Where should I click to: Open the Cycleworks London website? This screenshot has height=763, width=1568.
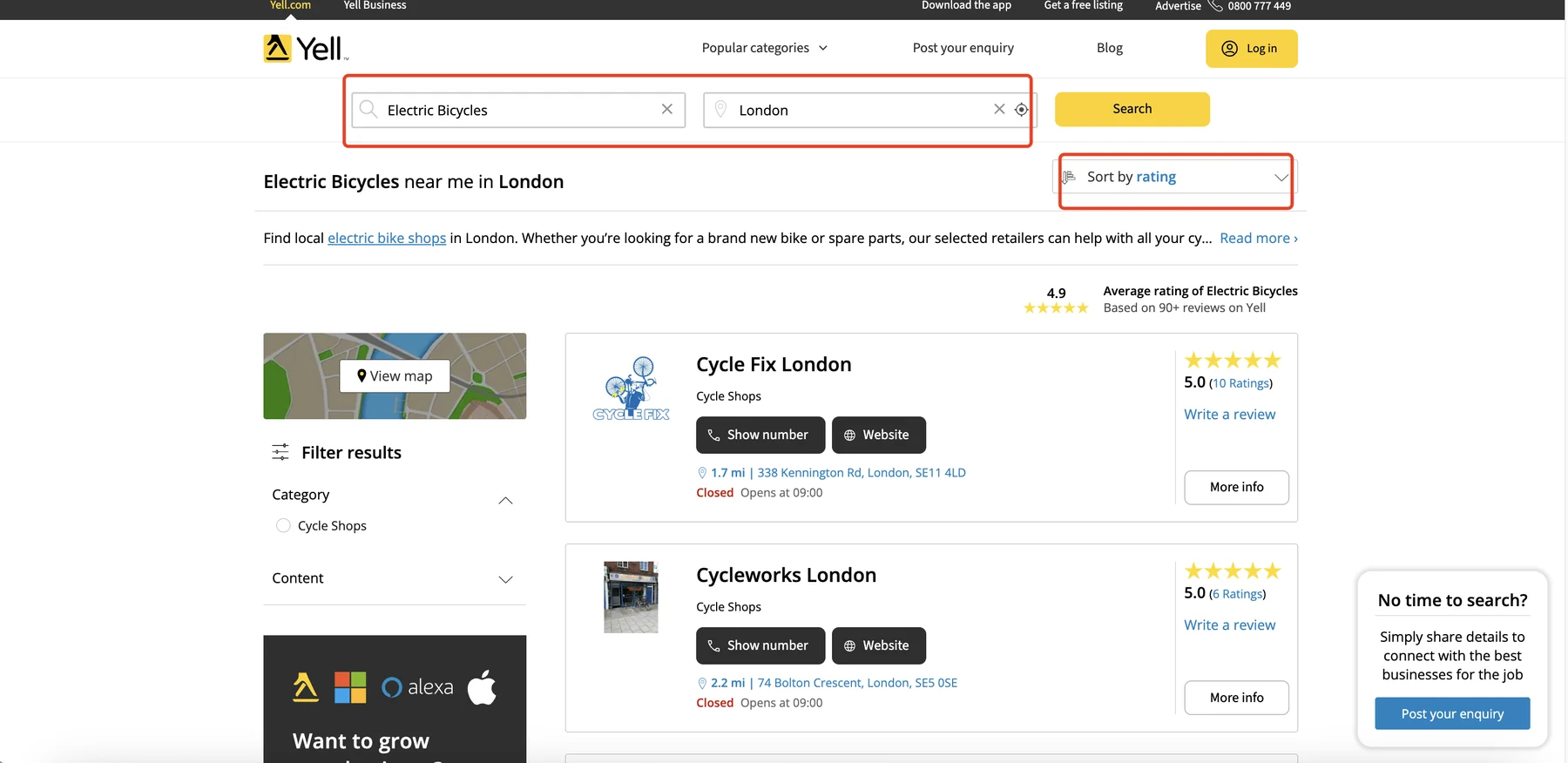pyautogui.click(x=879, y=645)
